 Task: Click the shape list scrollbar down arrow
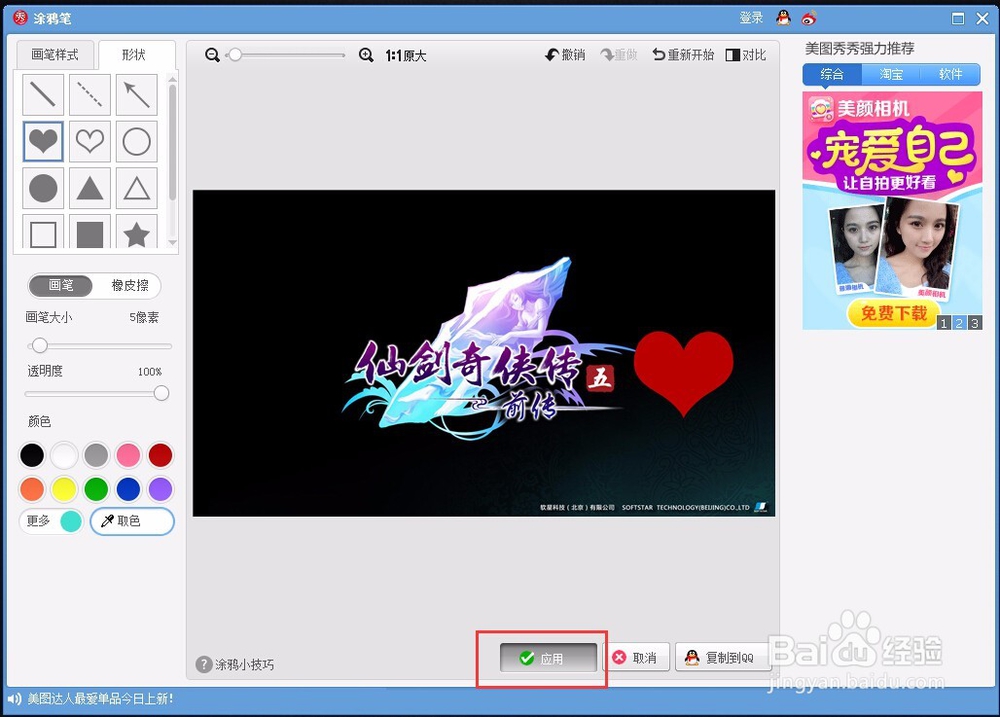pyautogui.click(x=172, y=243)
